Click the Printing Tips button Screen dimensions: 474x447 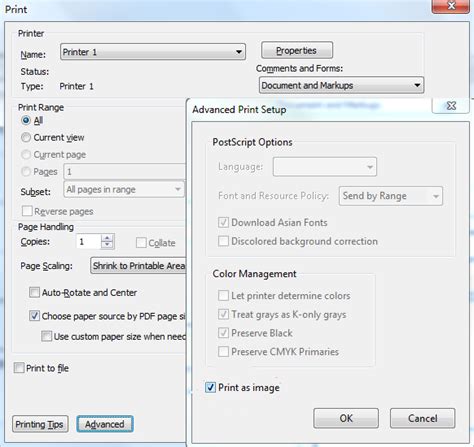pos(40,424)
